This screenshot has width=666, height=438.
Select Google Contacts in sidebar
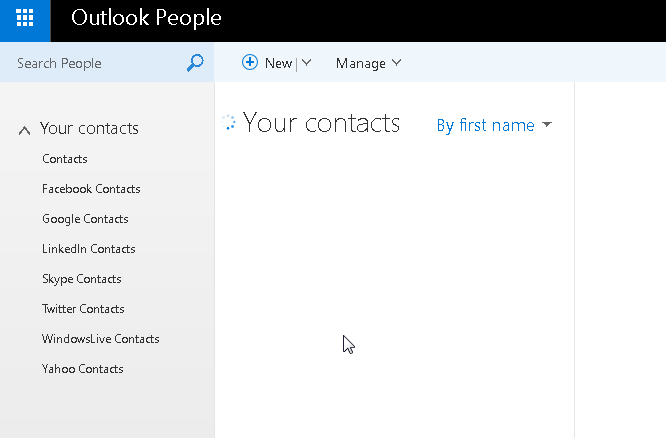(x=85, y=219)
